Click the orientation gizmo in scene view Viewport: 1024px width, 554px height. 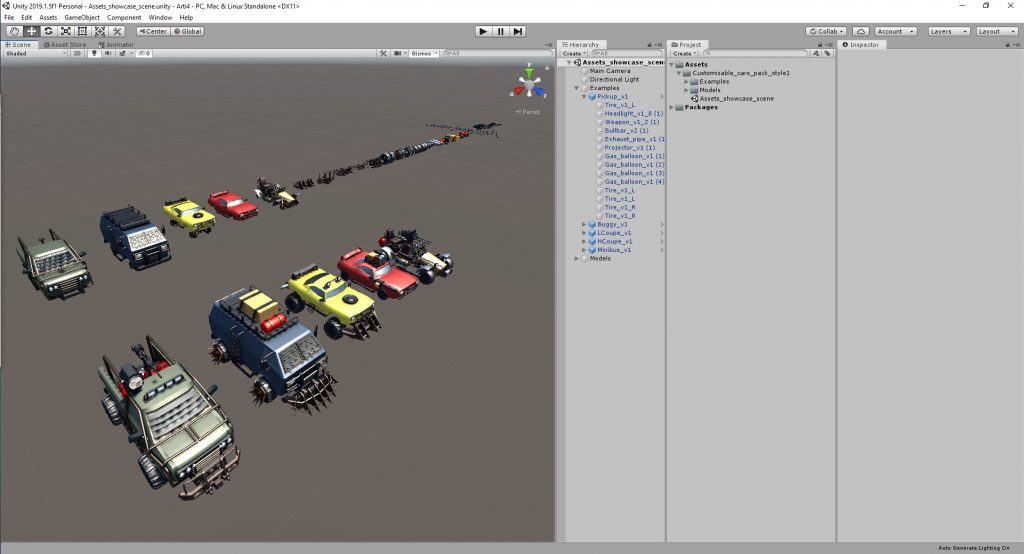[x=529, y=84]
